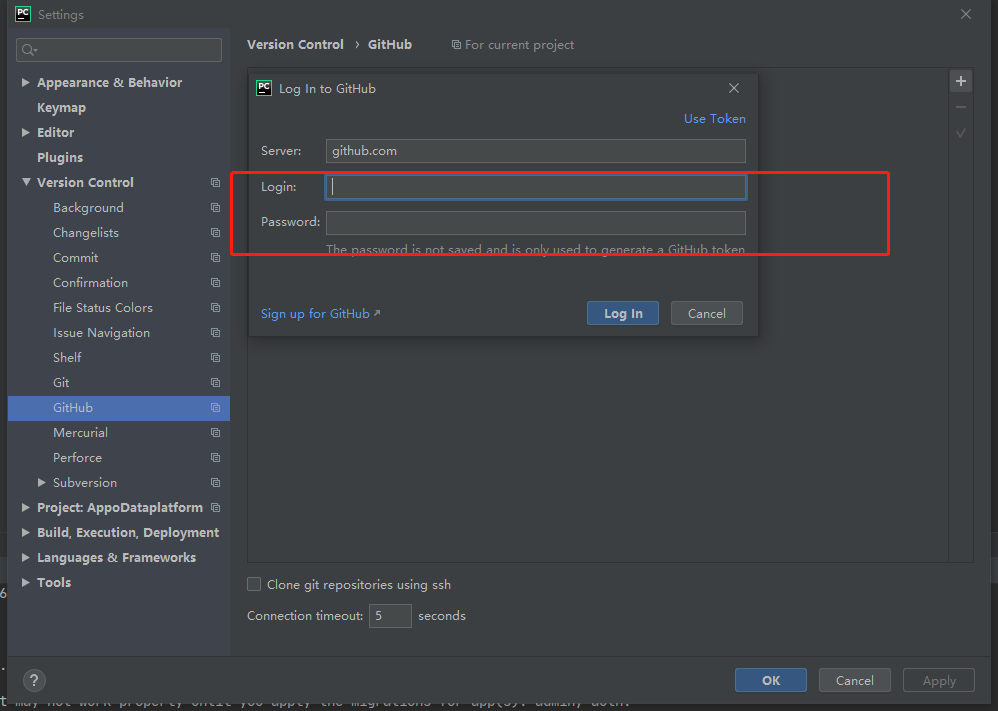Click the Server field with github.com

click(x=535, y=151)
